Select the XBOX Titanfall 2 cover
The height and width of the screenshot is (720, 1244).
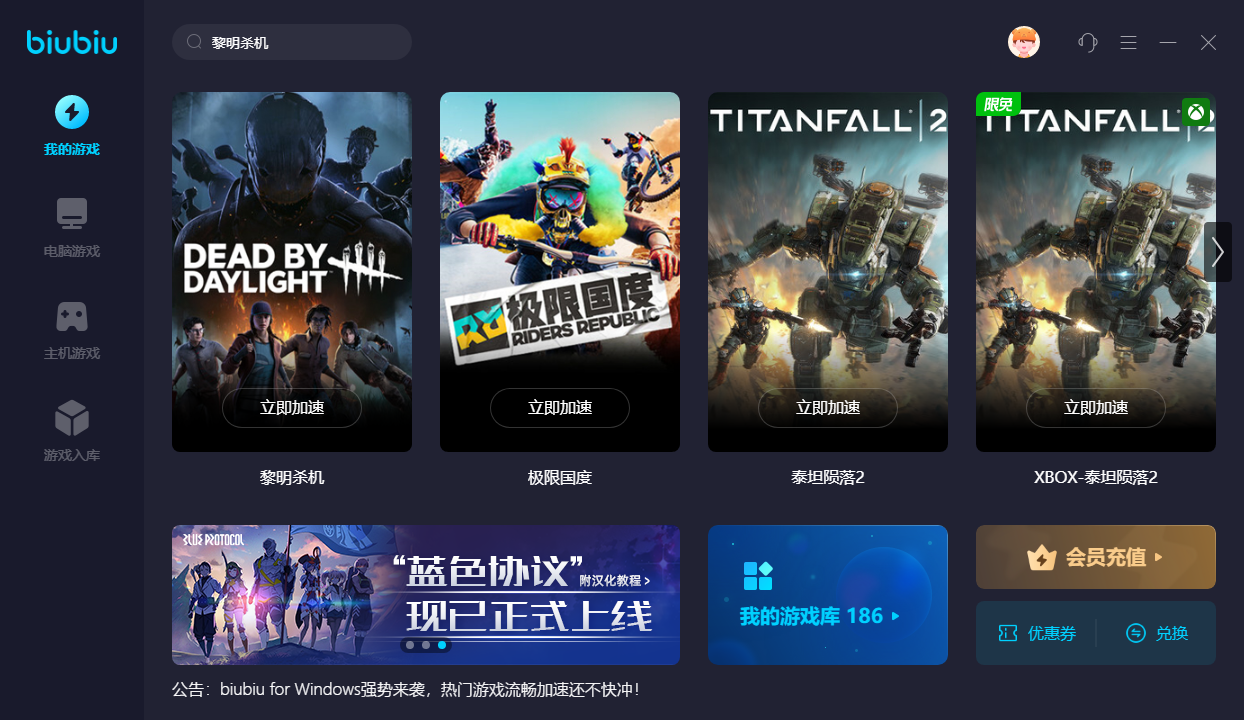pyautogui.click(x=1096, y=272)
